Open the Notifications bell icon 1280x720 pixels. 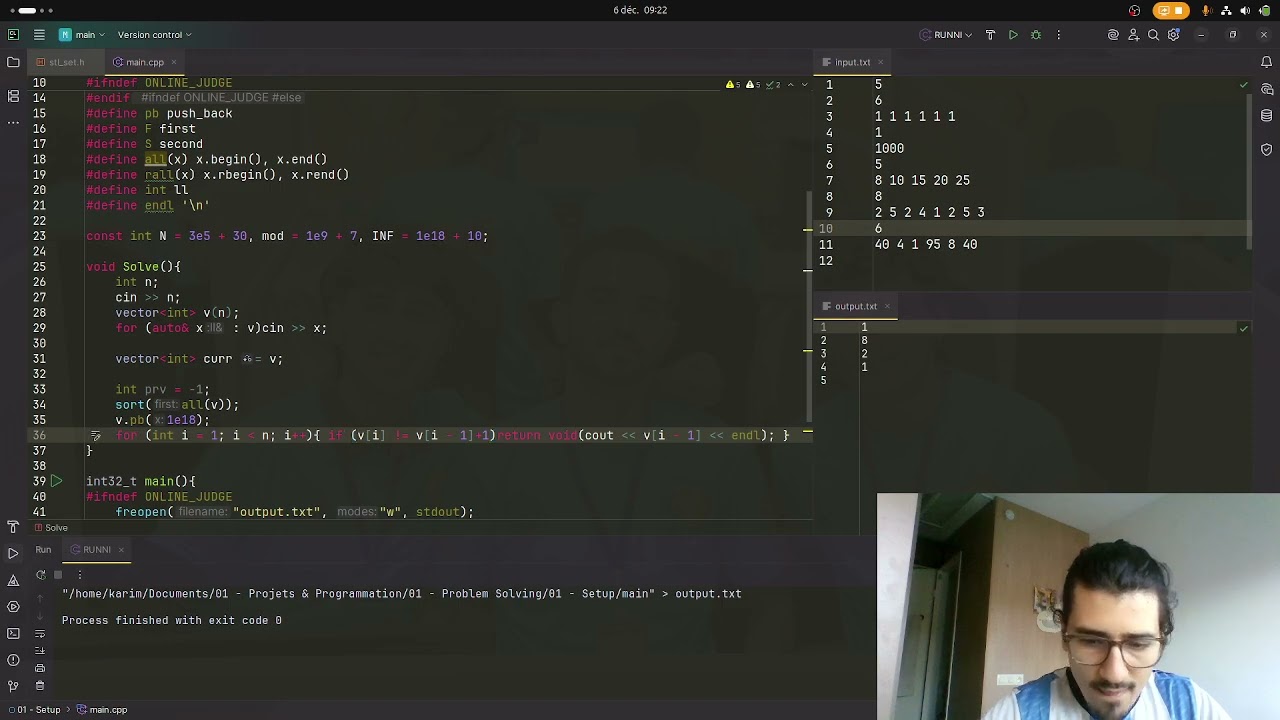(1266, 62)
